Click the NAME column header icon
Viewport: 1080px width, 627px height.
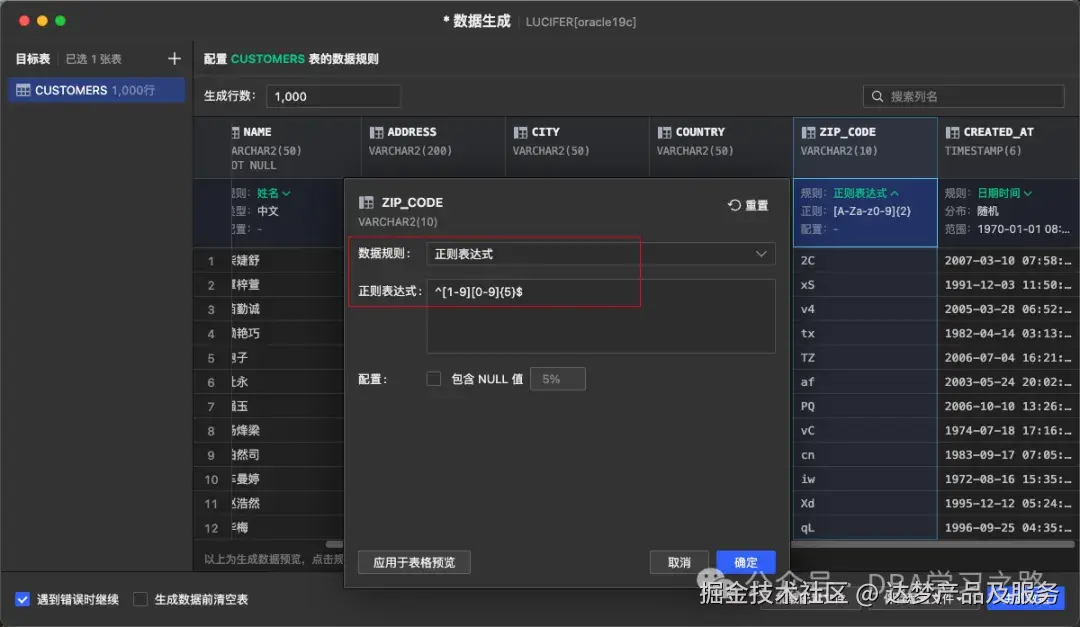pos(235,131)
